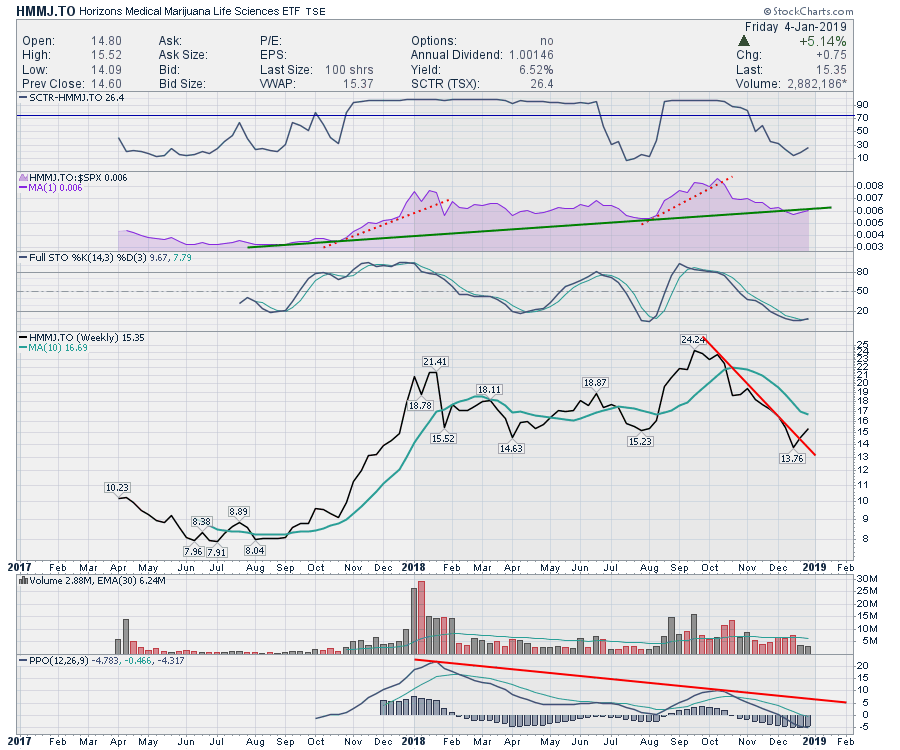
Task: Select the 24.24 price peak label
Action: click(x=693, y=340)
